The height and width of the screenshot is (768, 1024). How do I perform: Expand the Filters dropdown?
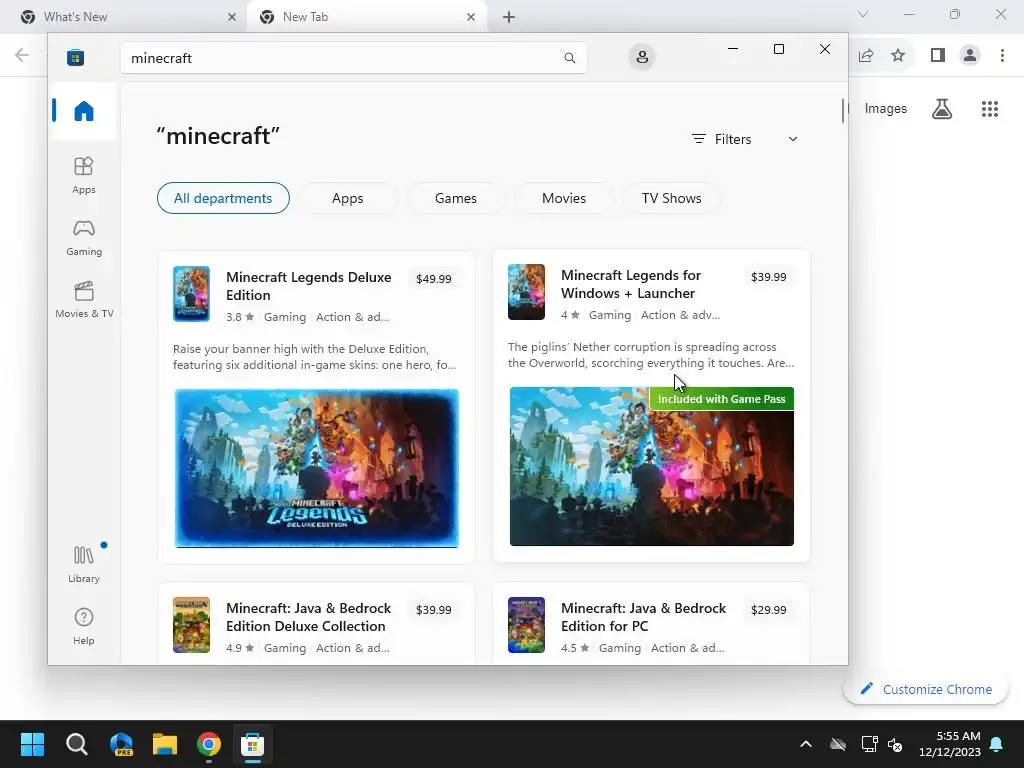(x=745, y=139)
